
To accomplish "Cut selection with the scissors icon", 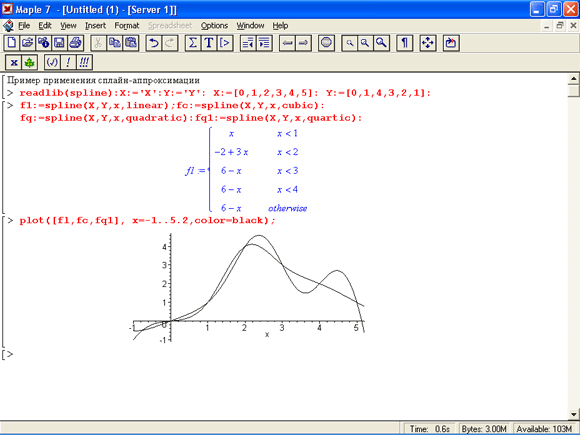I will tap(98, 43).
